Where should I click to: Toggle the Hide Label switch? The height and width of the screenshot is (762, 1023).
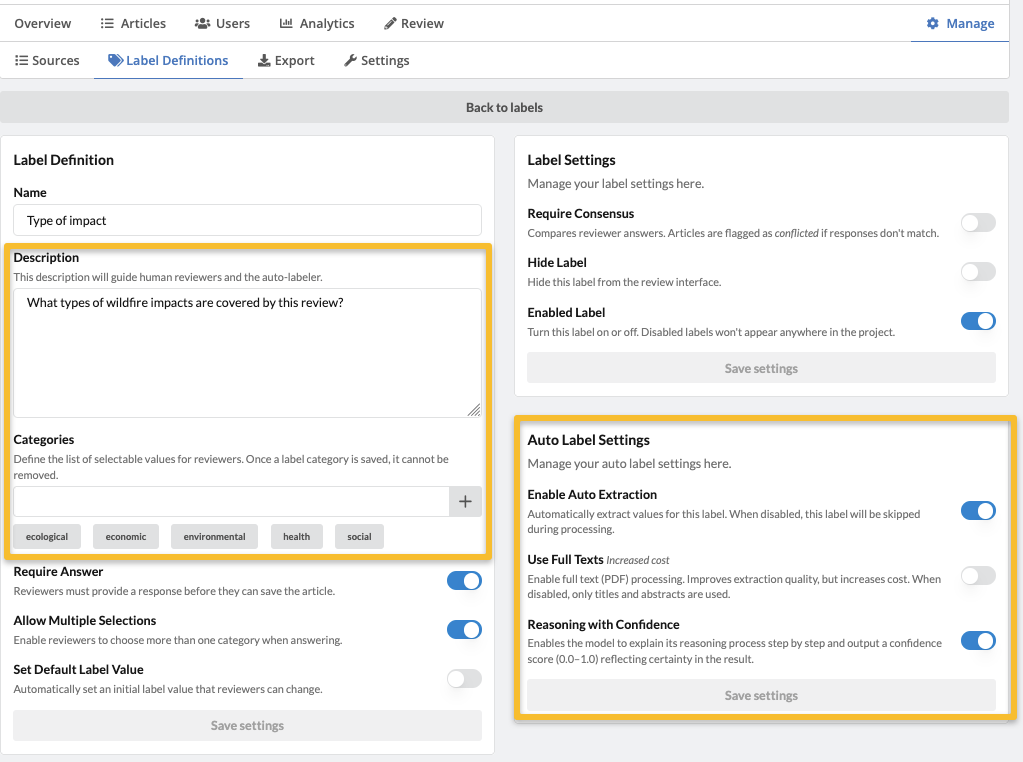[978, 271]
